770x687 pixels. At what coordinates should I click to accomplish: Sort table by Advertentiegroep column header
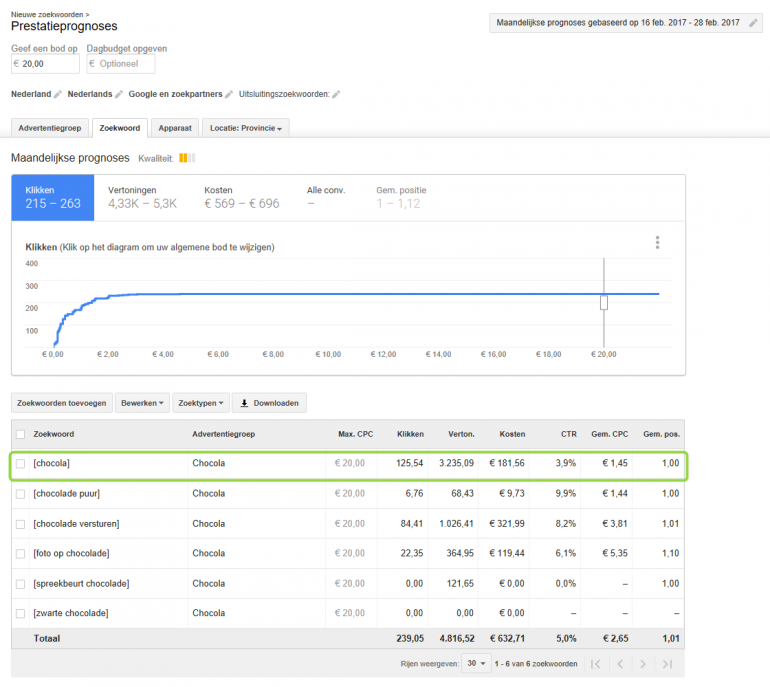(223, 434)
